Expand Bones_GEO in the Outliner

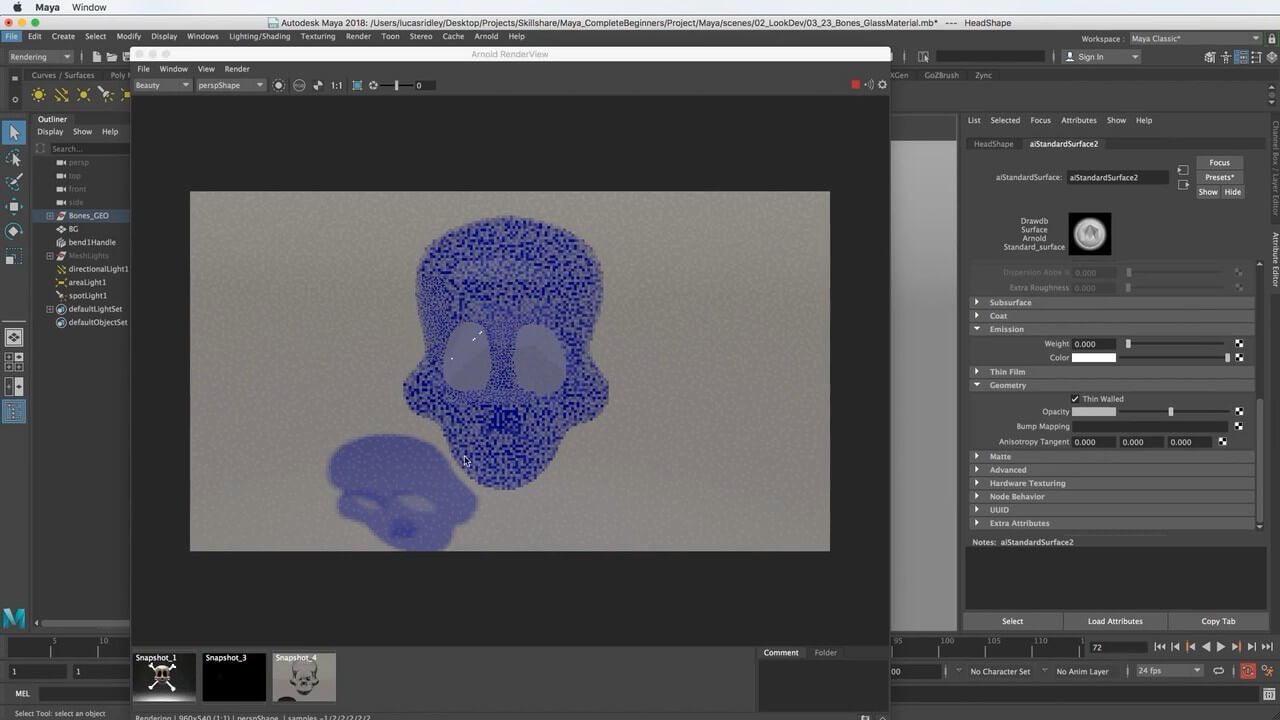tap(50, 216)
